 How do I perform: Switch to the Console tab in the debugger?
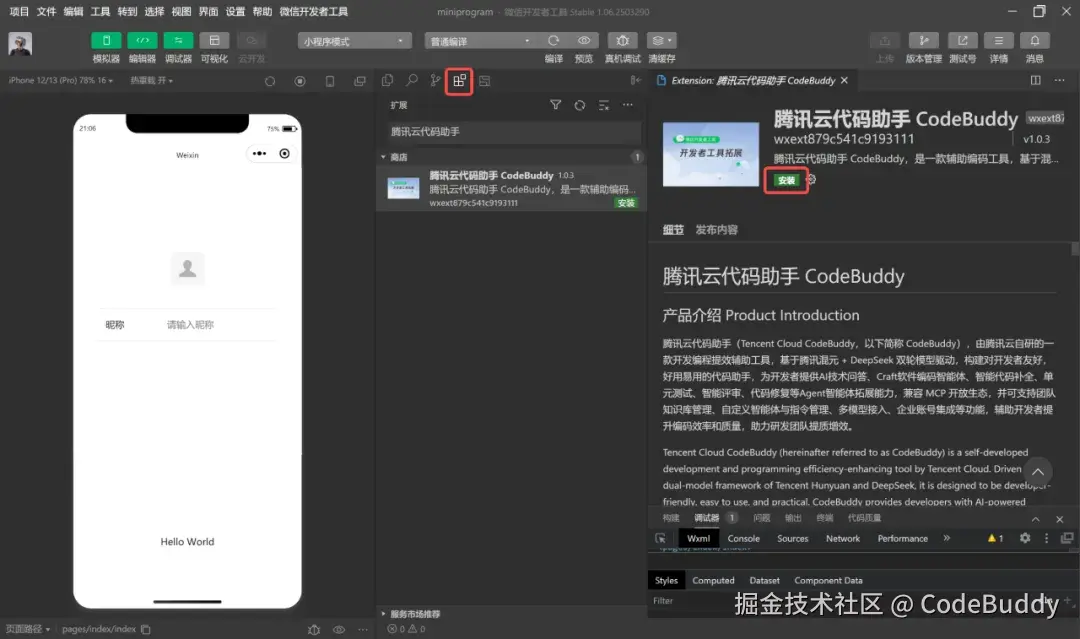(743, 538)
